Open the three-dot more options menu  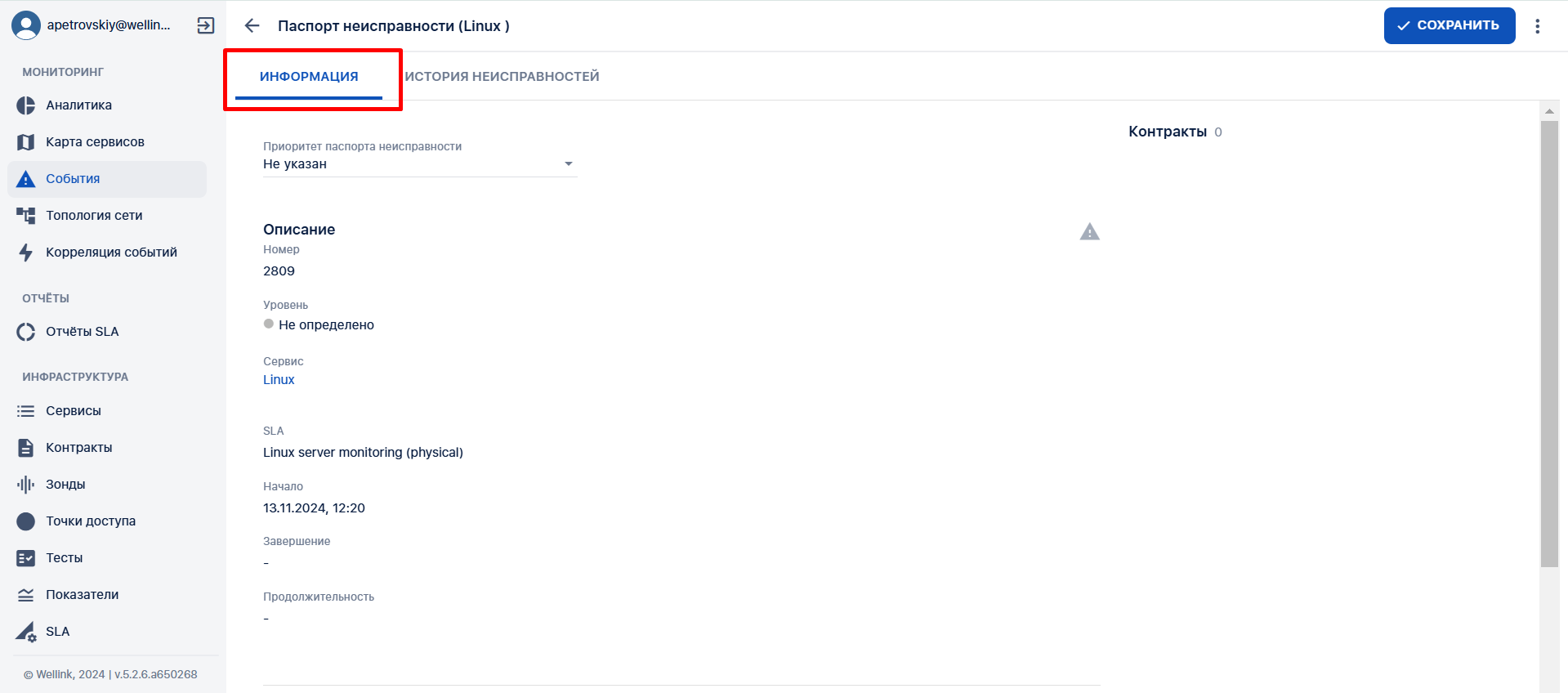tap(1538, 26)
